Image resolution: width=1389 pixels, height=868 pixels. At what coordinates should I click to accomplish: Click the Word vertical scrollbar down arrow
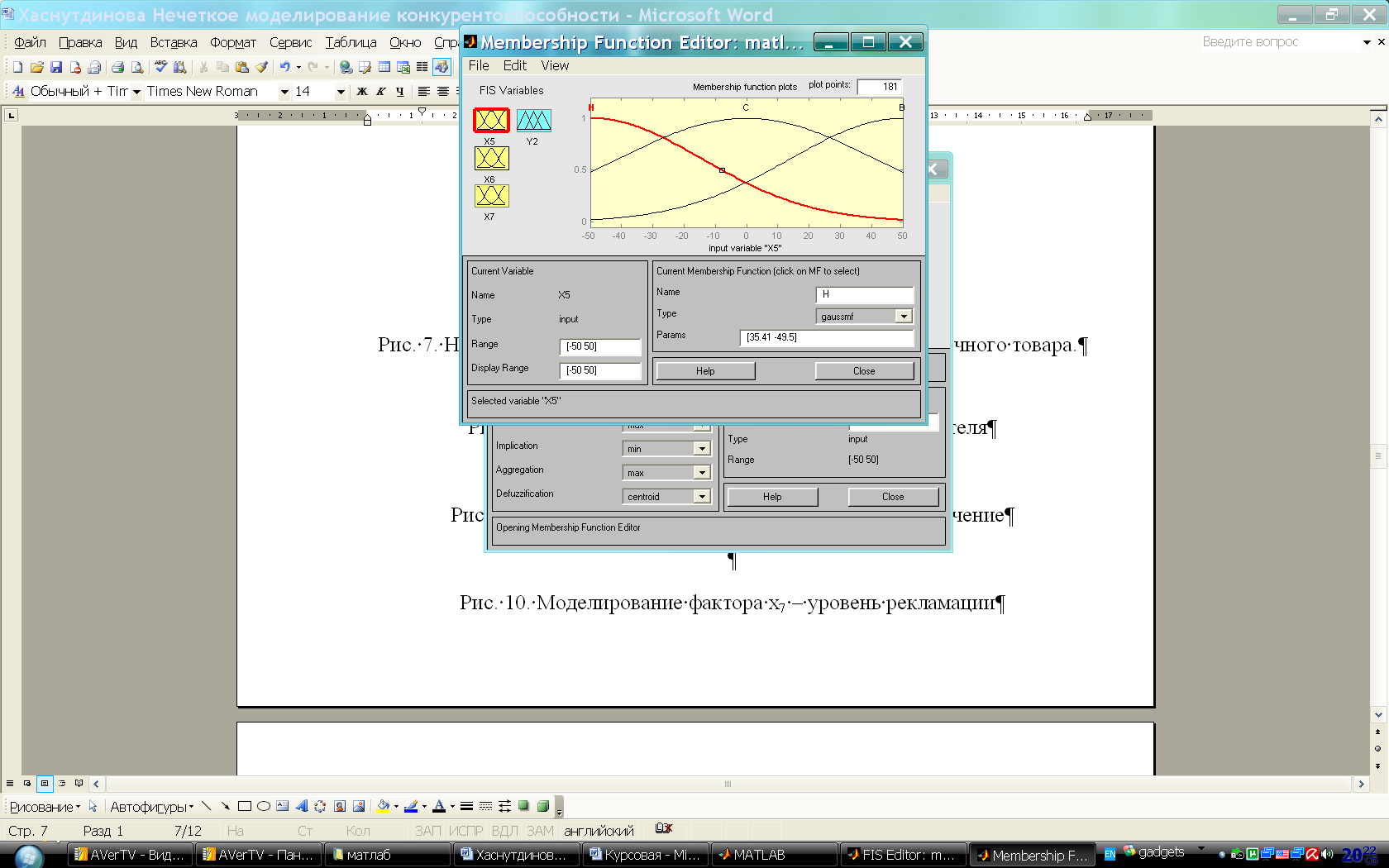(x=1378, y=714)
